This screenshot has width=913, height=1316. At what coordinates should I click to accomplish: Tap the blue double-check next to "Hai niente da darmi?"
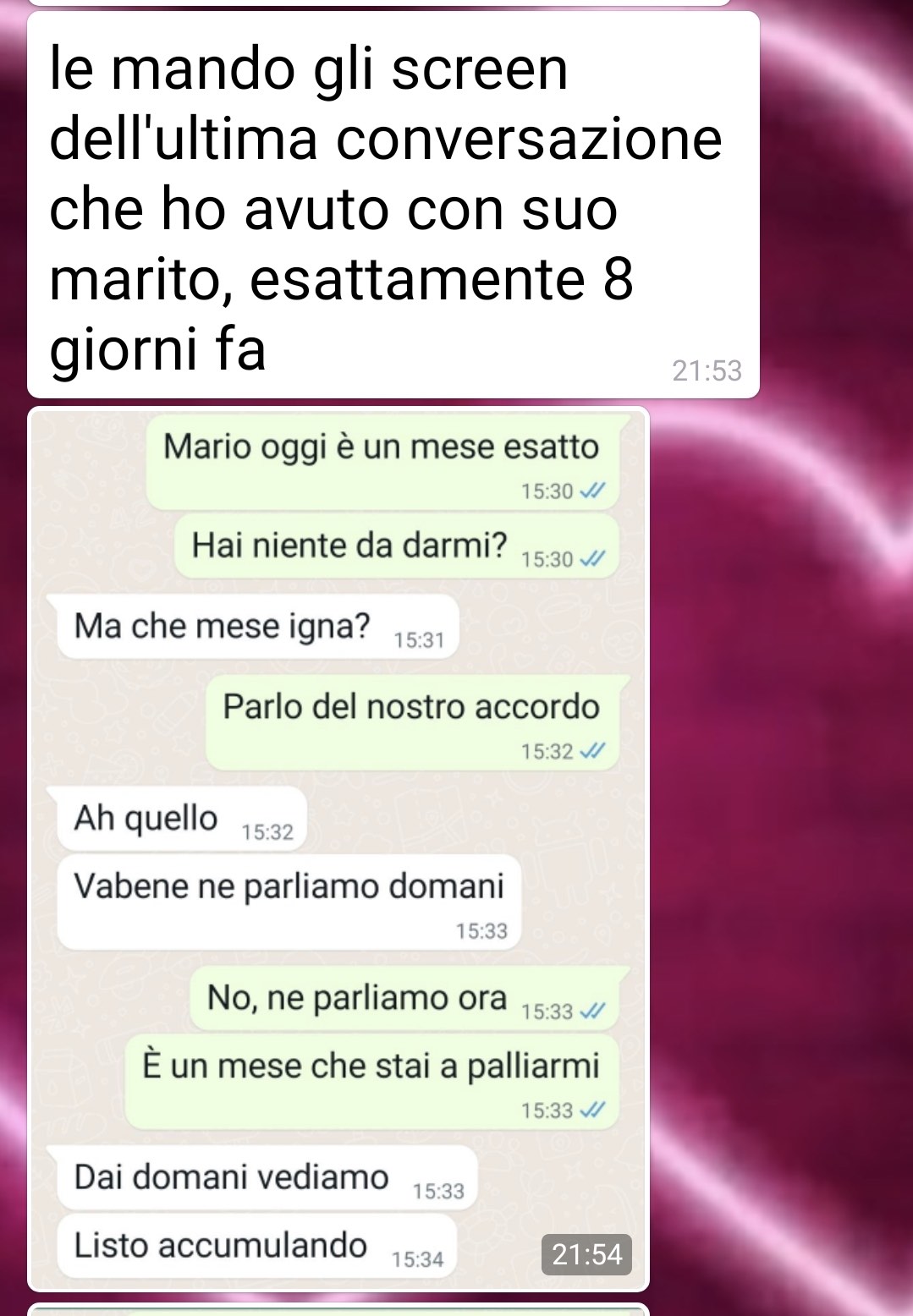pyautogui.click(x=591, y=559)
